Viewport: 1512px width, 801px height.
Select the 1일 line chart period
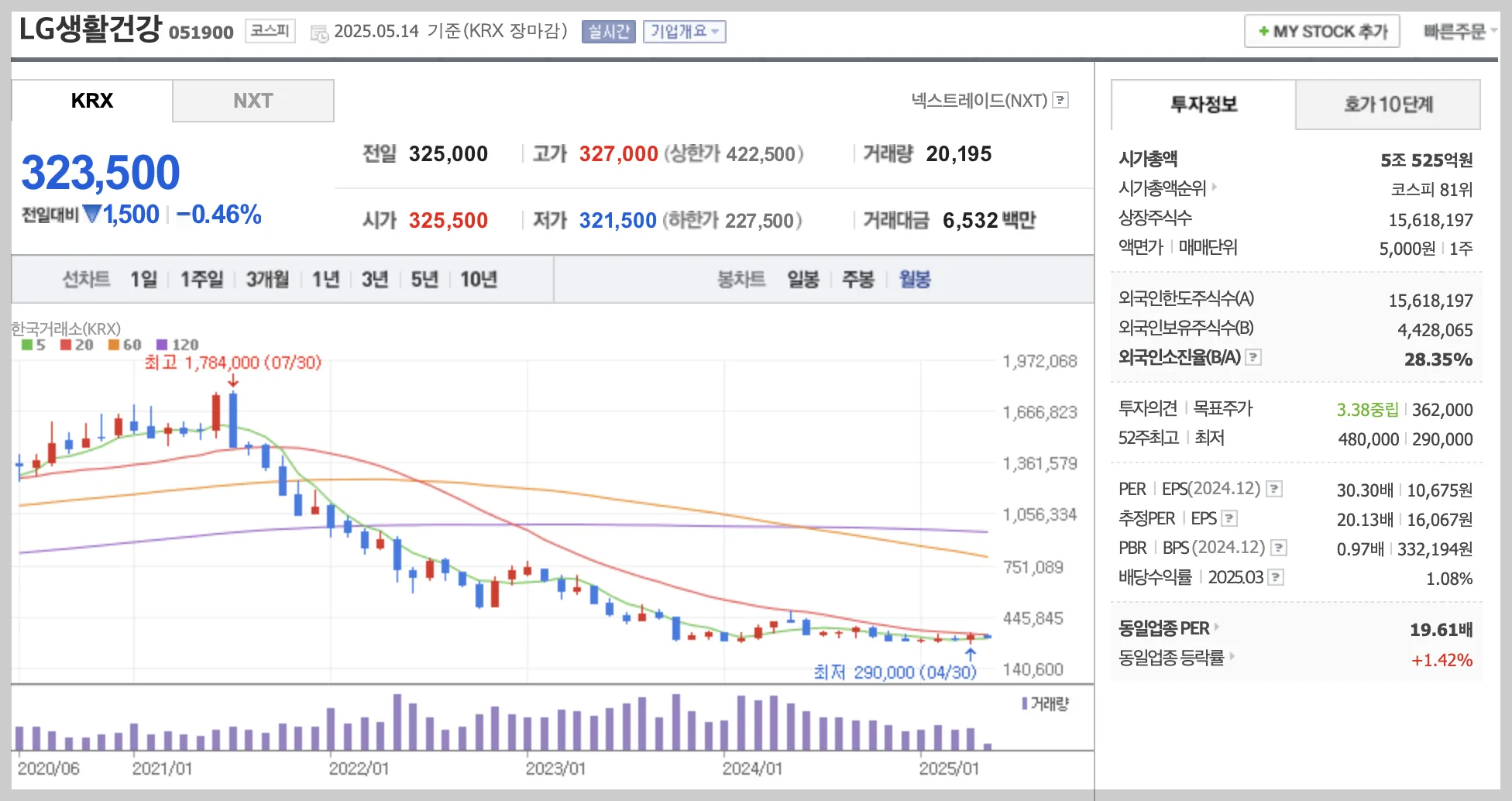tap(143, 279)
